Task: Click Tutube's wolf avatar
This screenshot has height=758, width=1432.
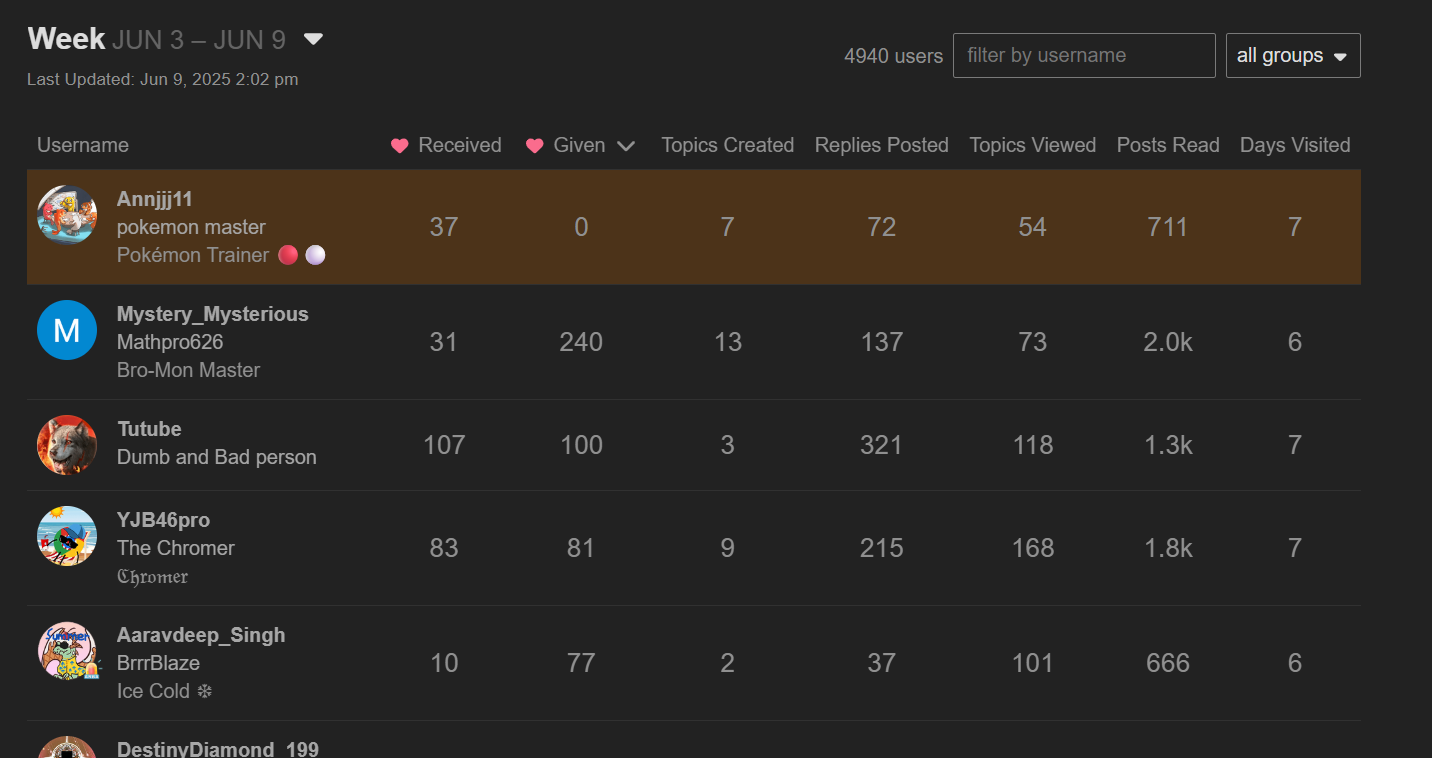Action: tap(67, 445)
